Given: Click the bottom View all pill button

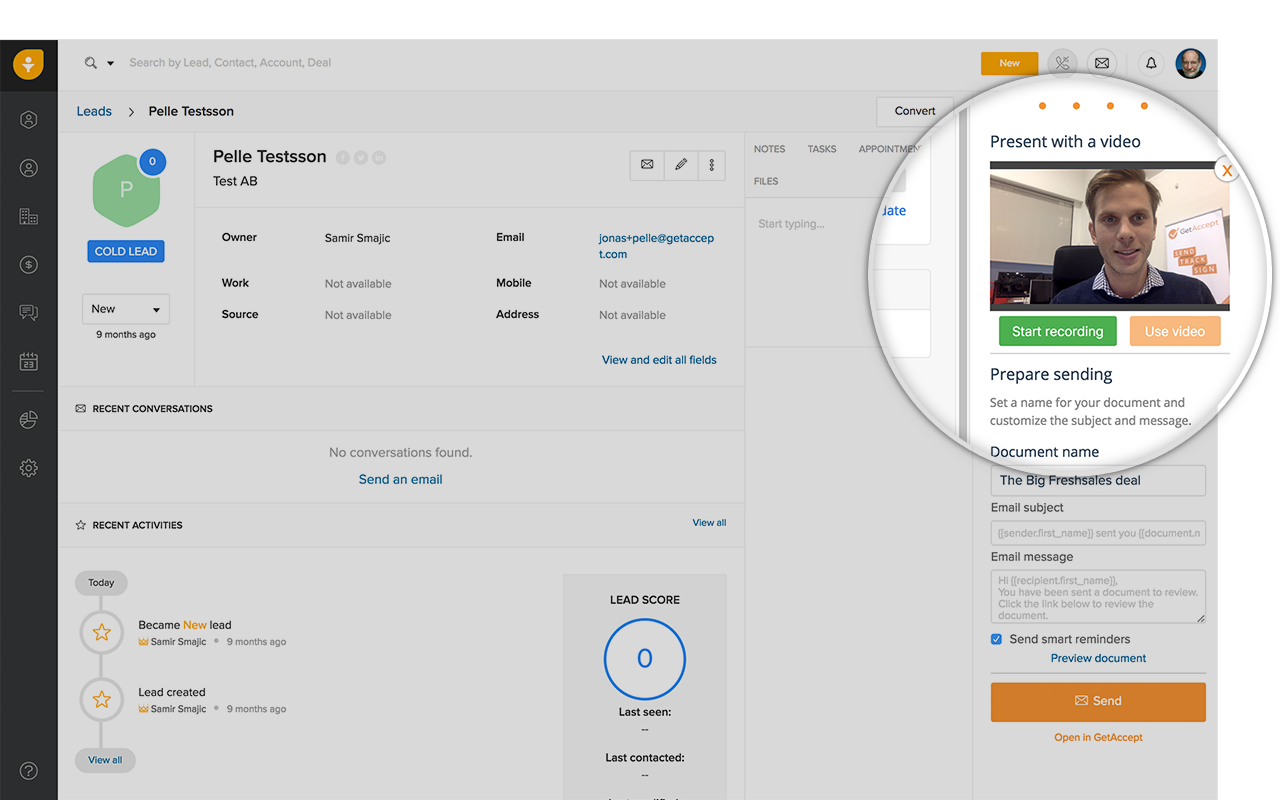Looking at the screenshot, I should (105, 760).
